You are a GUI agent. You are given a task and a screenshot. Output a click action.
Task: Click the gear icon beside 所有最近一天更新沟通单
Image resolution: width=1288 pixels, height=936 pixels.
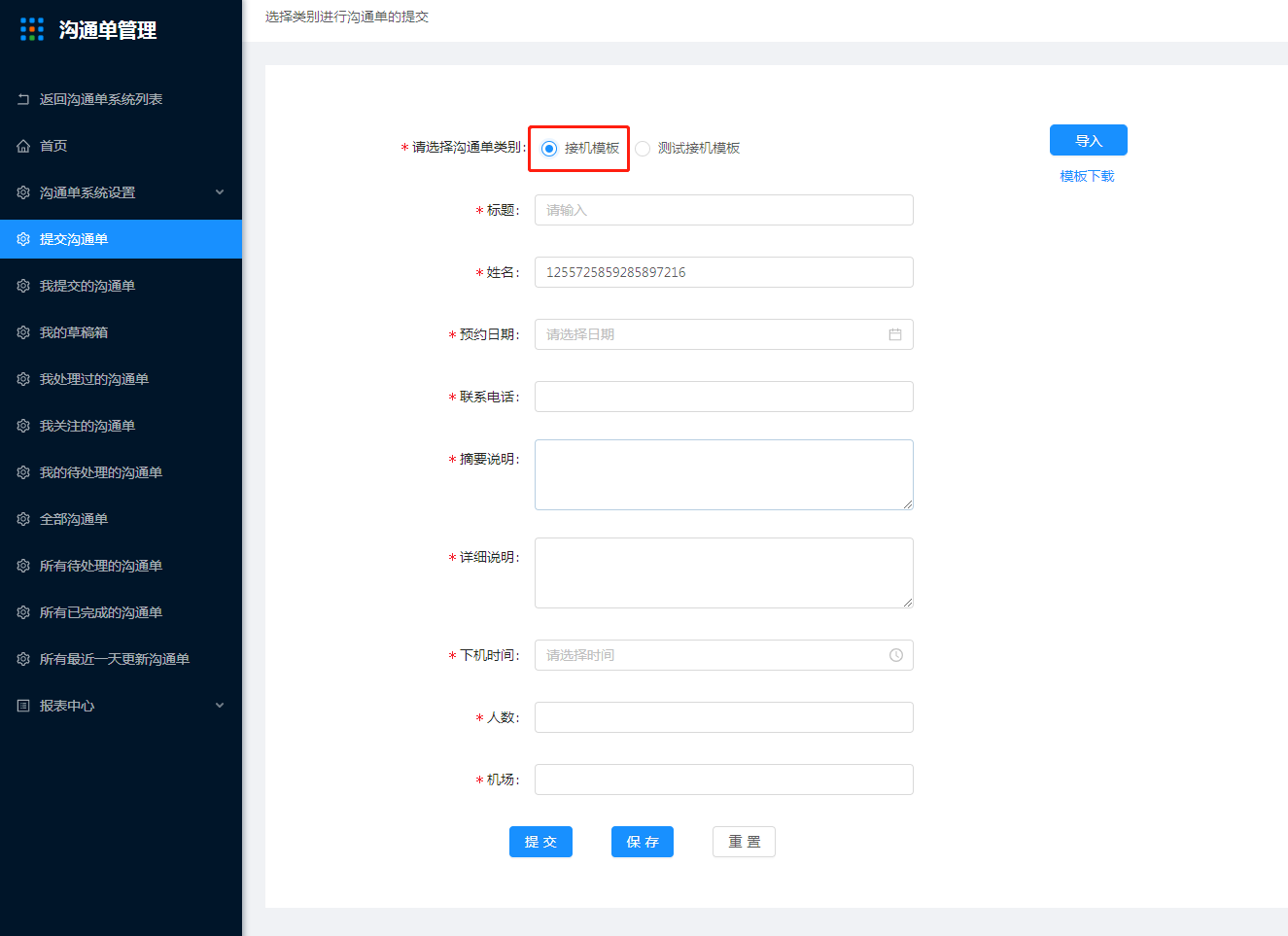[x=23, y=659]
